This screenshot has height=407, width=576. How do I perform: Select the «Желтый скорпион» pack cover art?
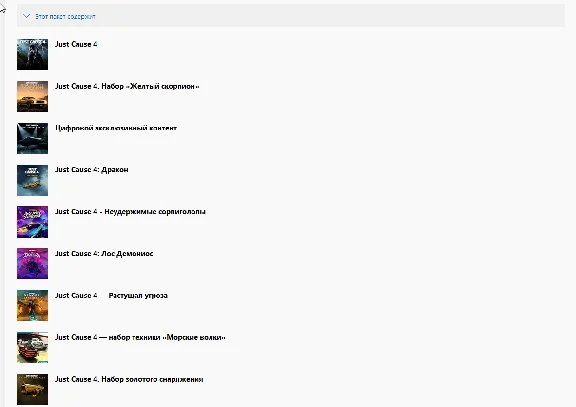coord(32,96)
